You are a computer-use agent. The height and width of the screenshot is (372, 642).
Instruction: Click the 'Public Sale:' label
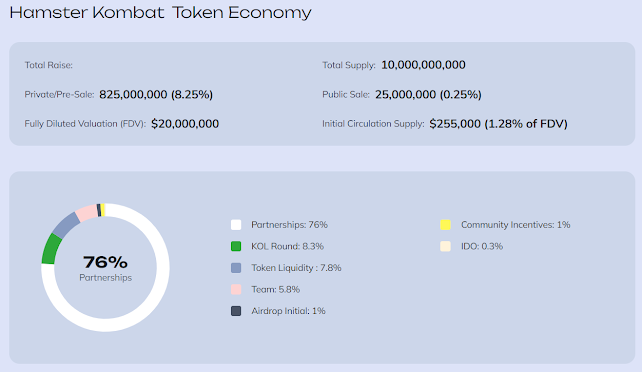coord(346,95)
